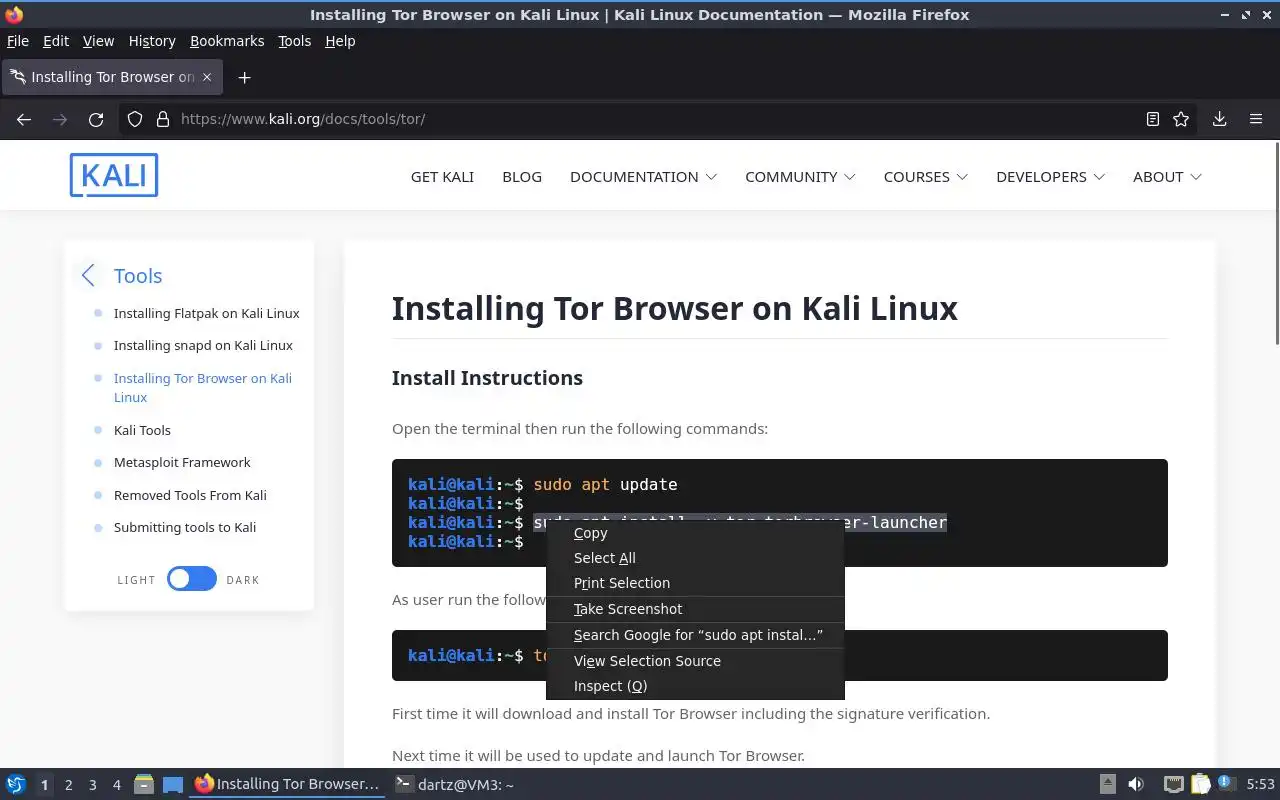Close the Installing Tor Browser tab
Viewport: 1280px width, 800px height.
(207, 77)
